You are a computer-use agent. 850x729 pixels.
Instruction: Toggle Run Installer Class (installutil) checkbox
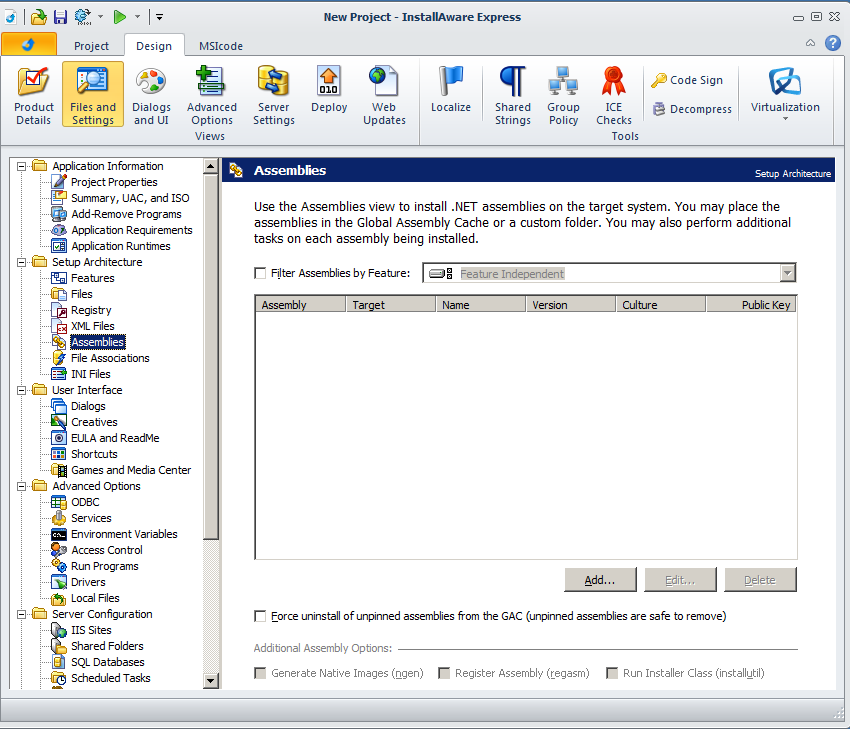[x=612, y=673]
